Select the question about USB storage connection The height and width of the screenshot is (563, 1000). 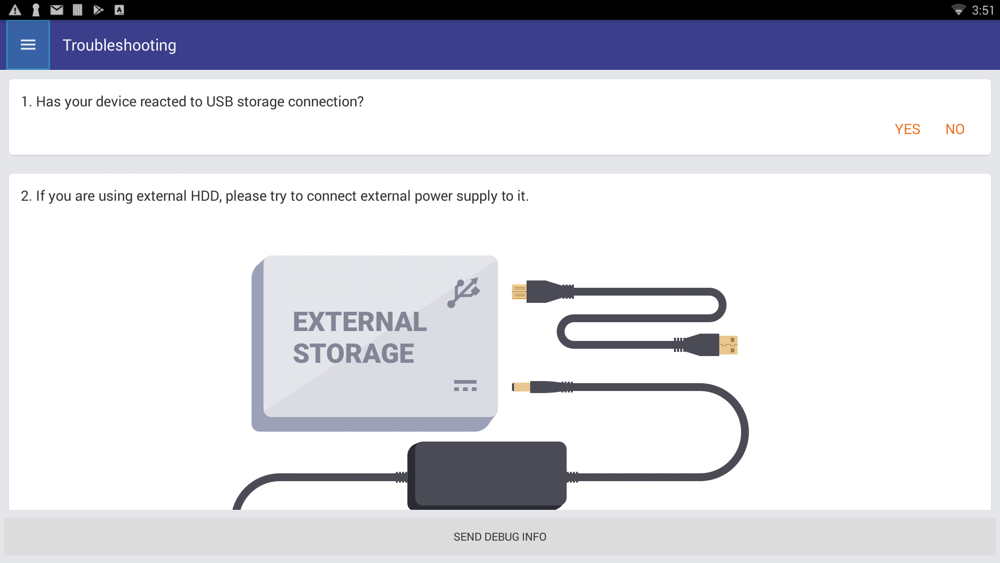click(192, 102)
